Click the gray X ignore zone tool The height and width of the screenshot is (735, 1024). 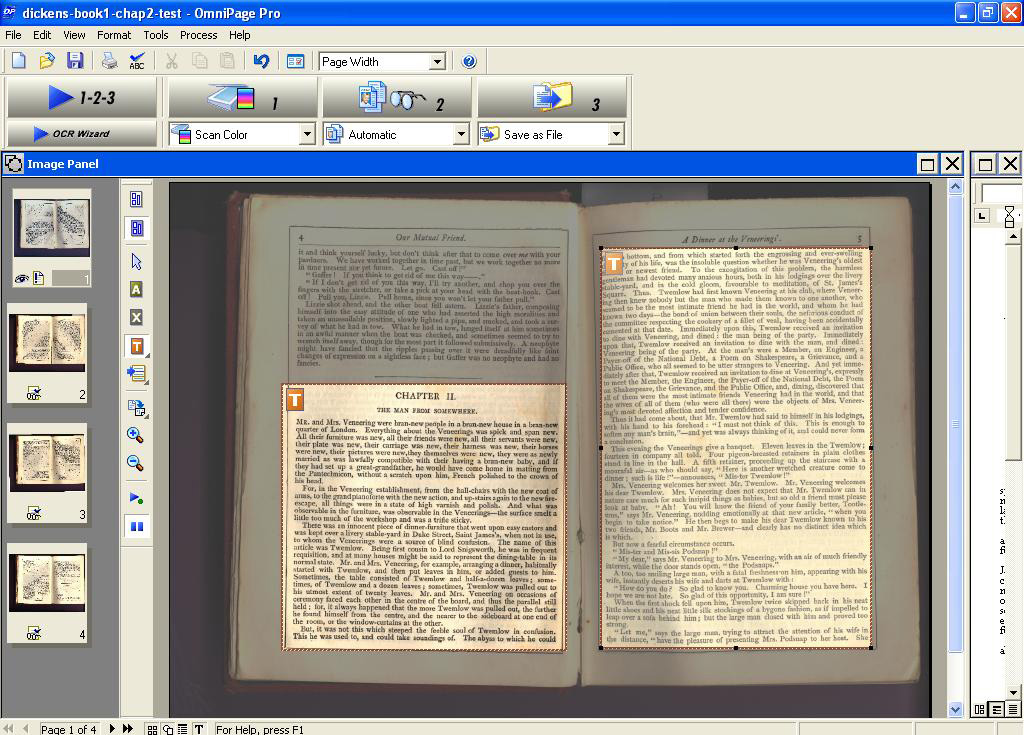click(136, 318)
